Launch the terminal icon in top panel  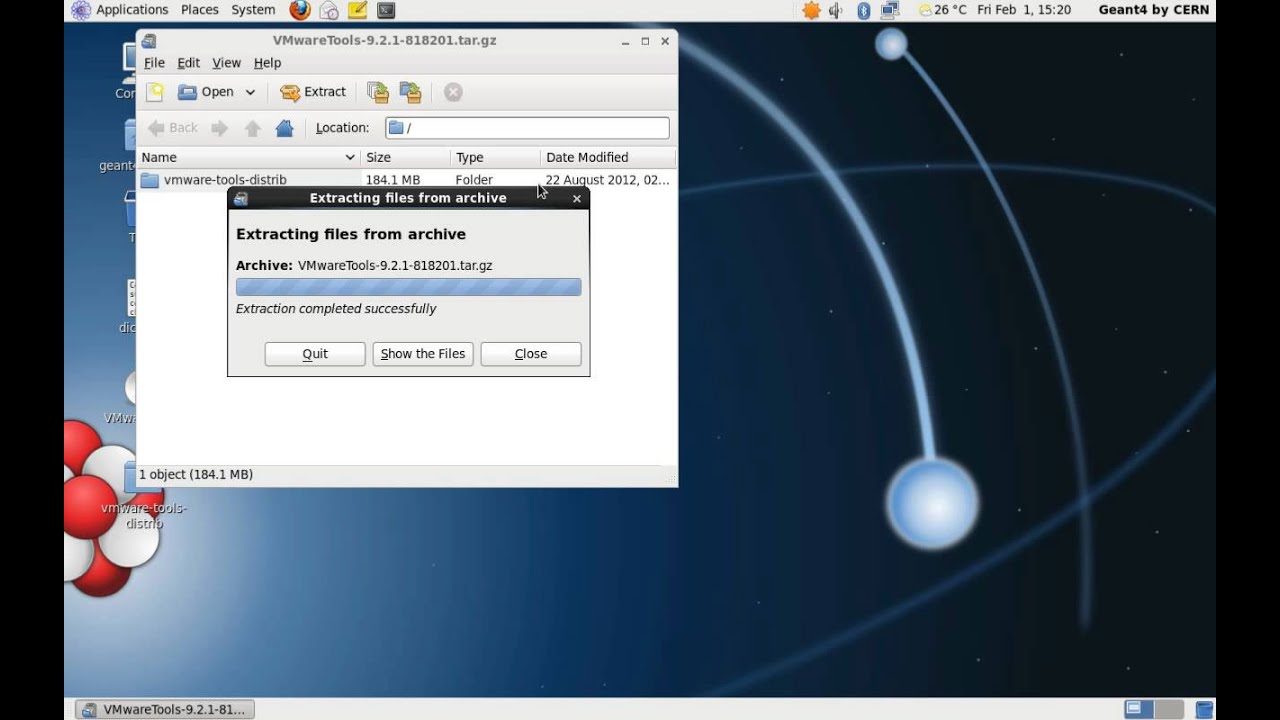click(385, 10)
